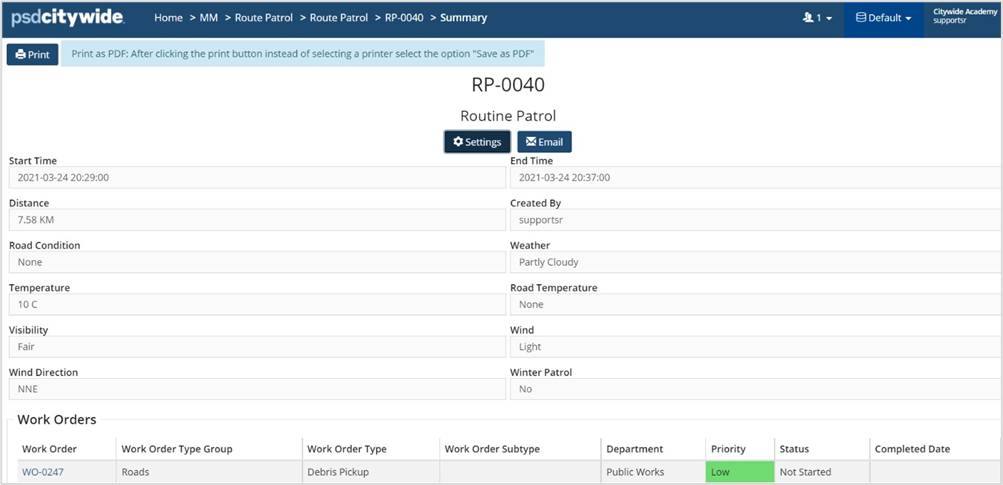Click the Temperature field 10 C
Image resolution: width=1003 pixels, height=485 pixels.
(257, 305)
